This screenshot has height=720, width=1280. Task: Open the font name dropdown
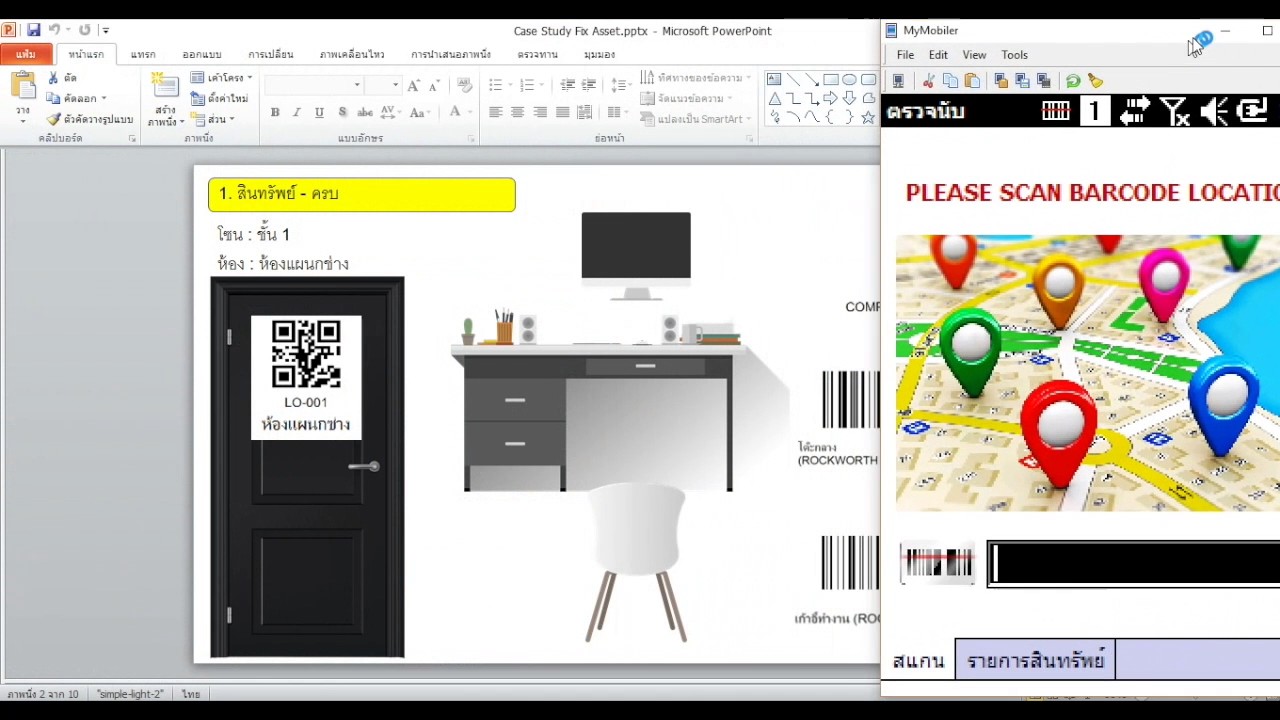356,85
